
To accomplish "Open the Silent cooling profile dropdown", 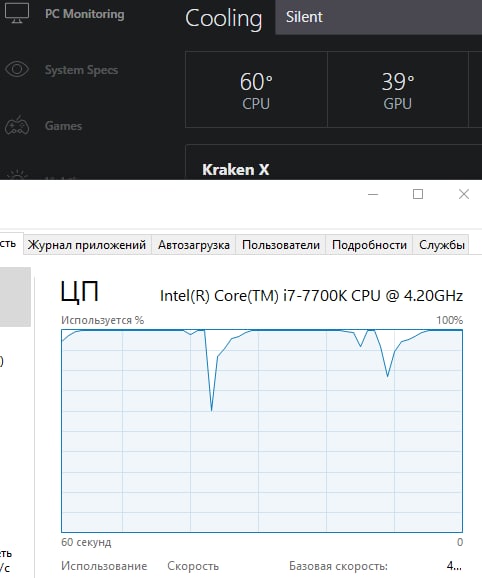I will coord(378,17).
